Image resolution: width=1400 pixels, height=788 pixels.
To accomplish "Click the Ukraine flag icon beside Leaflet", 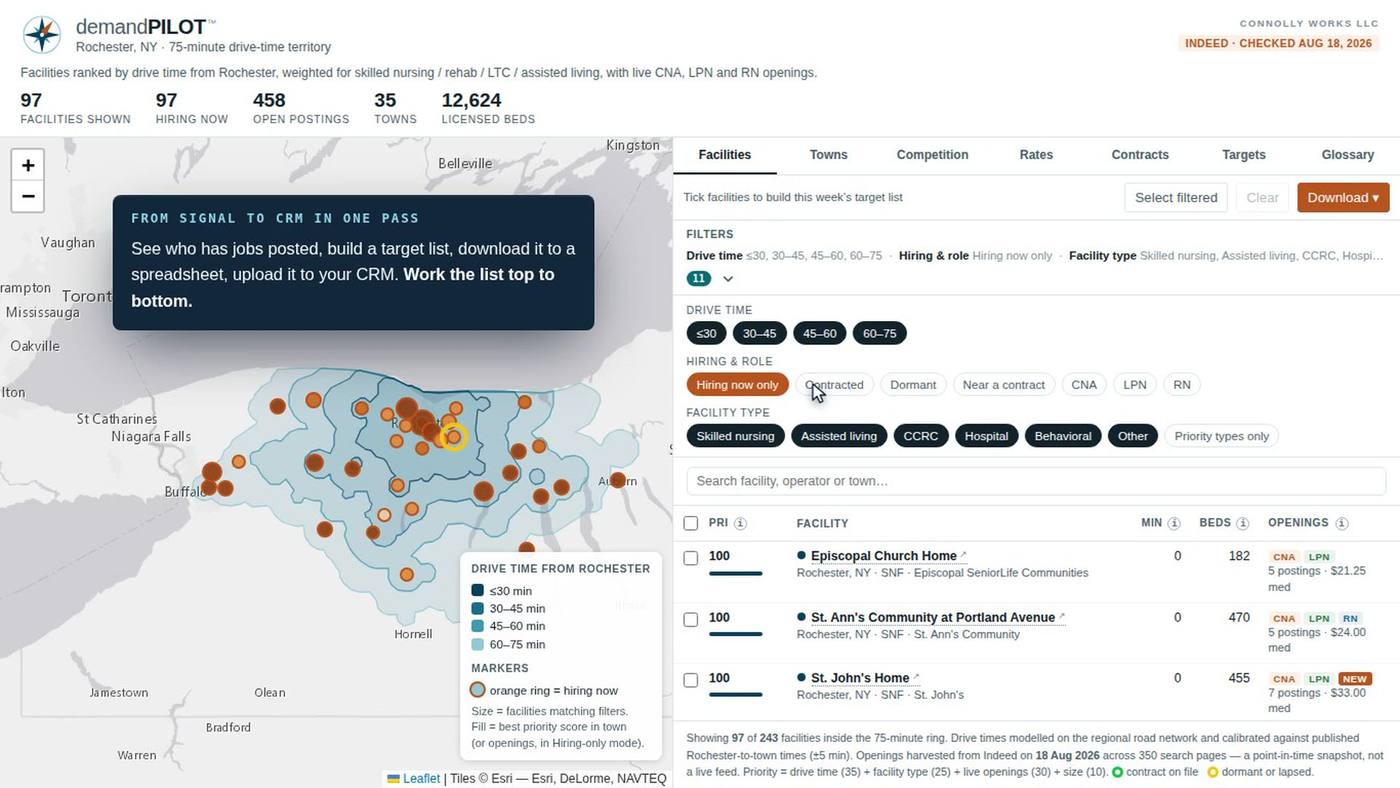I will [x=394, y=778].
